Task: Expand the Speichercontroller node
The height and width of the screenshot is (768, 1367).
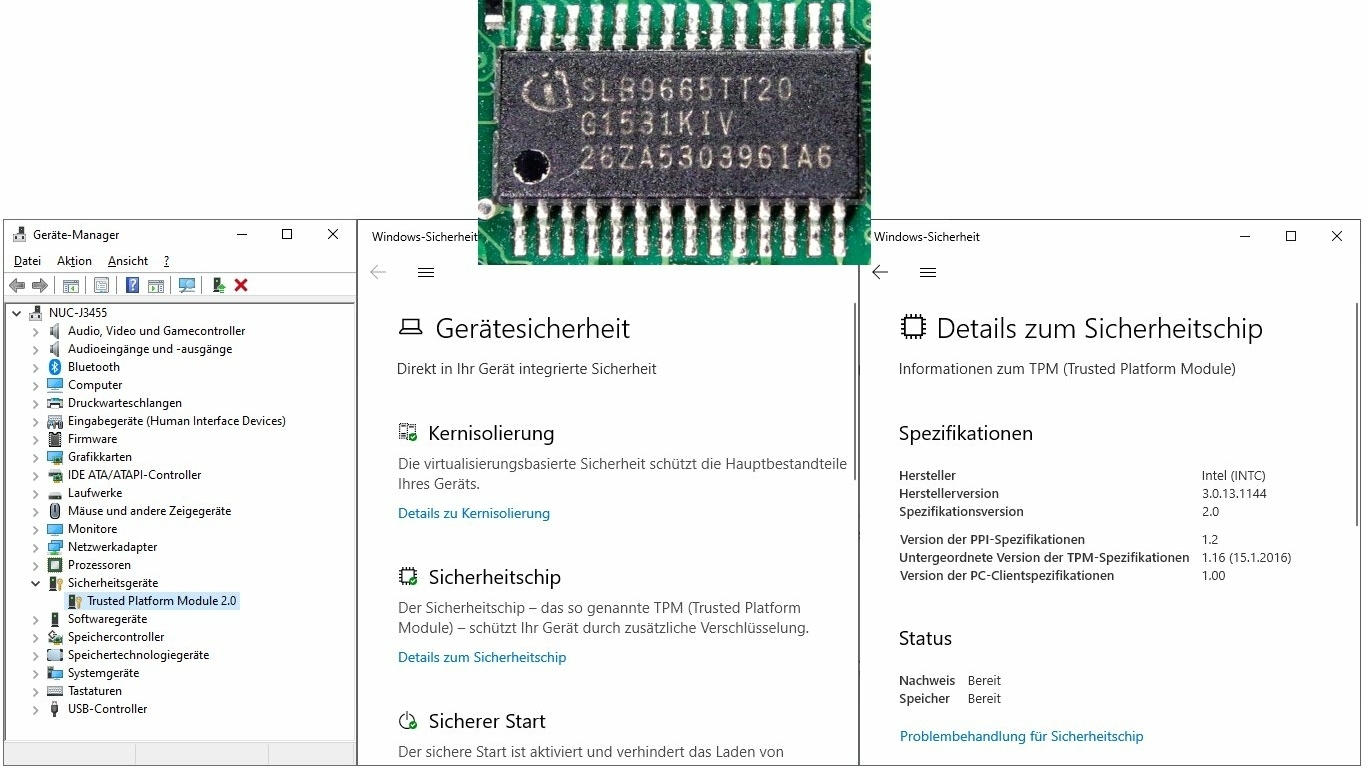Action: pos(36,637)
